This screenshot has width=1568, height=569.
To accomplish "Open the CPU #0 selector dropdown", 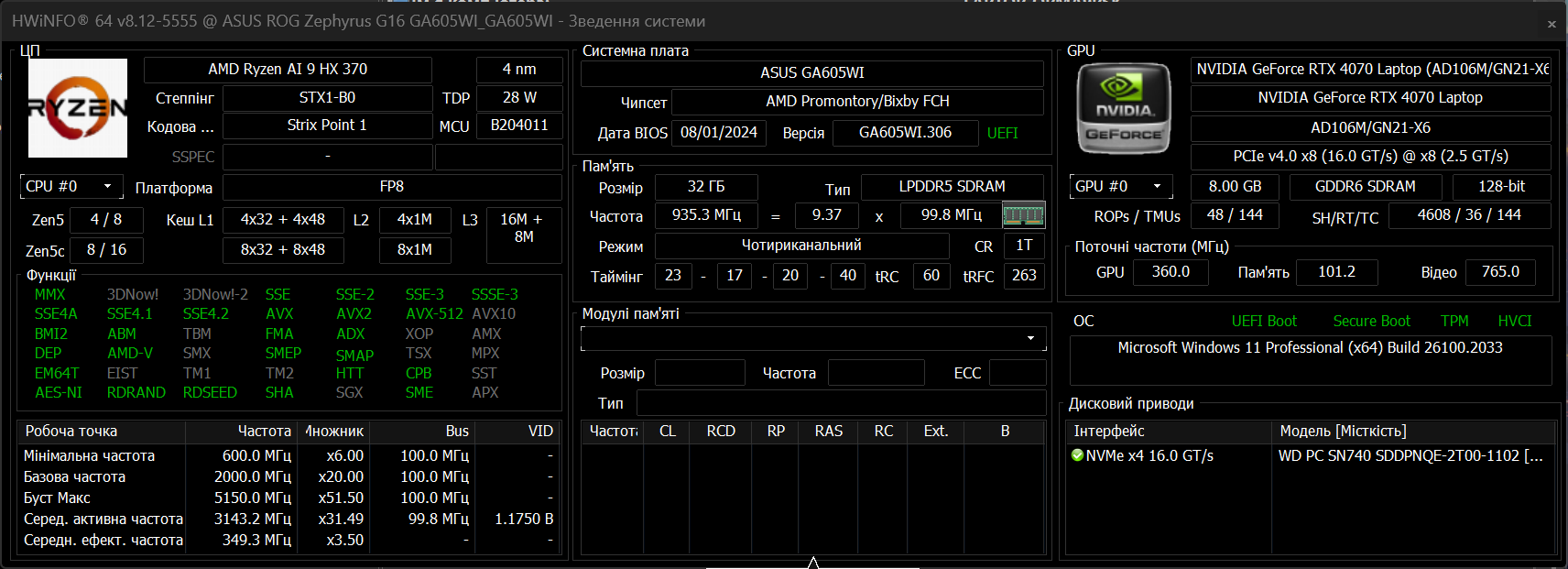I will (x=71, y=187).
